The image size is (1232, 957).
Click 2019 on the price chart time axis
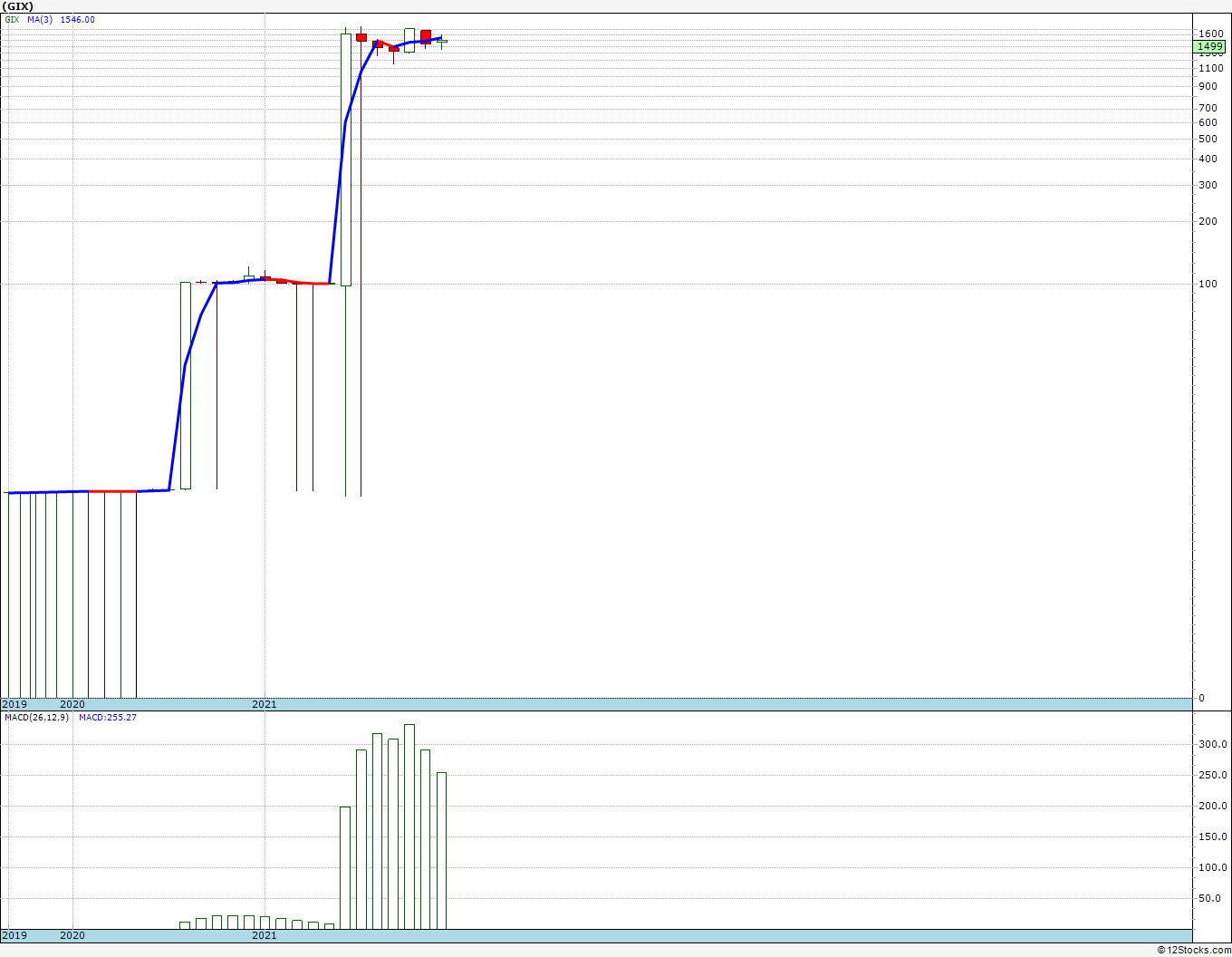pos(14,704)
